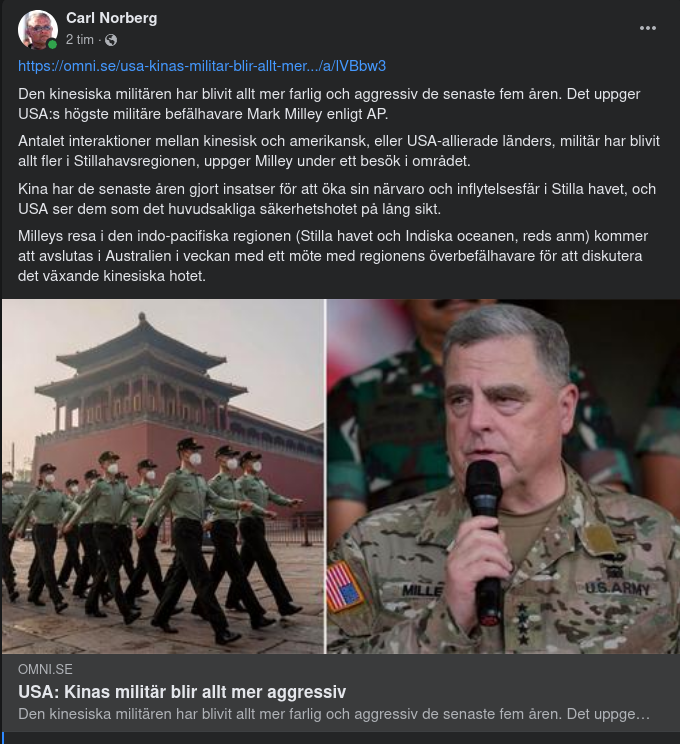This screenshot has height=744, width=680.
Task: Open the photo of Milley with microphone
Action: [x=503, y=476]
